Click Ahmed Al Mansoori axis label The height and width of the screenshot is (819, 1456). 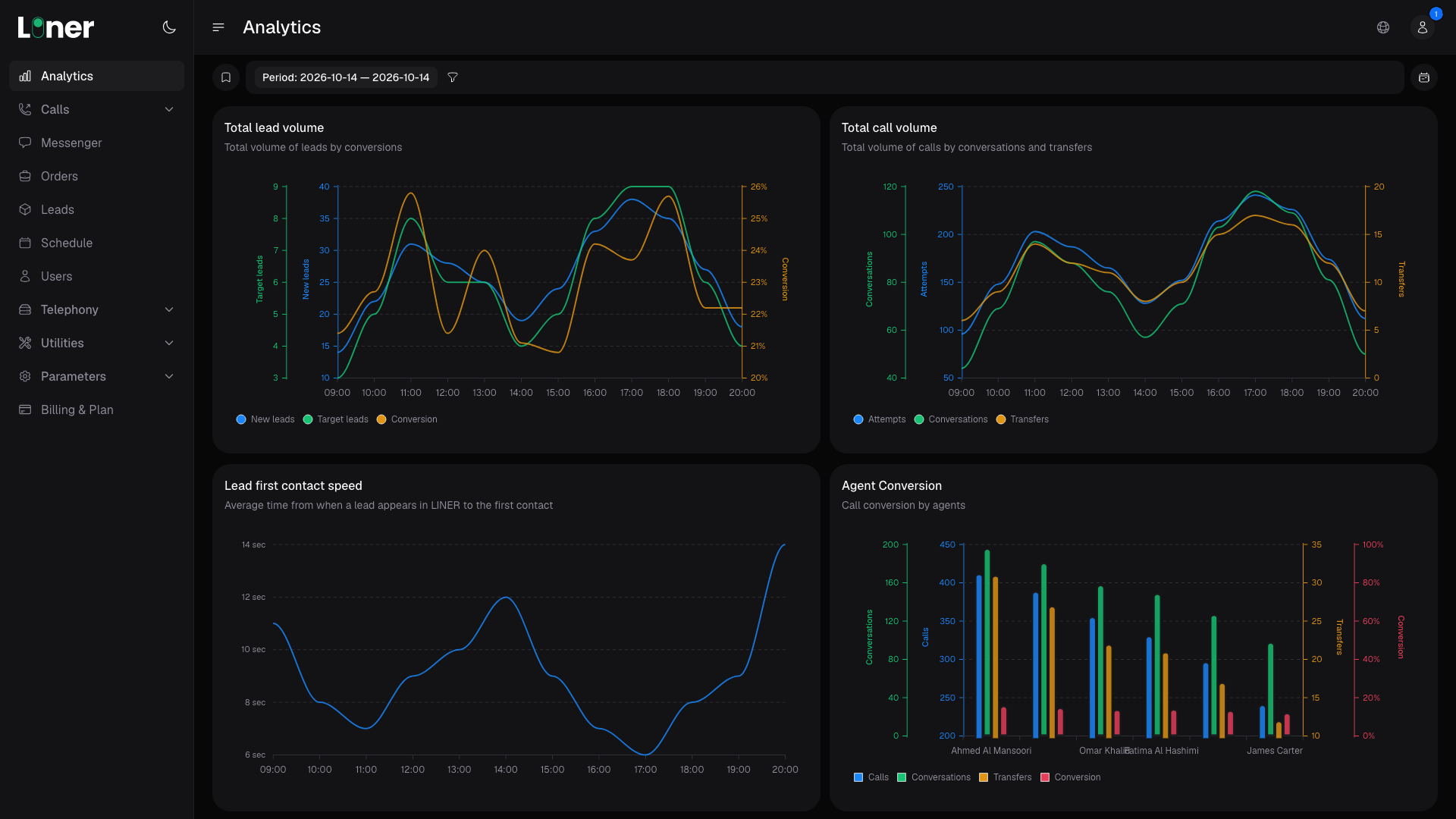[991, 751]
